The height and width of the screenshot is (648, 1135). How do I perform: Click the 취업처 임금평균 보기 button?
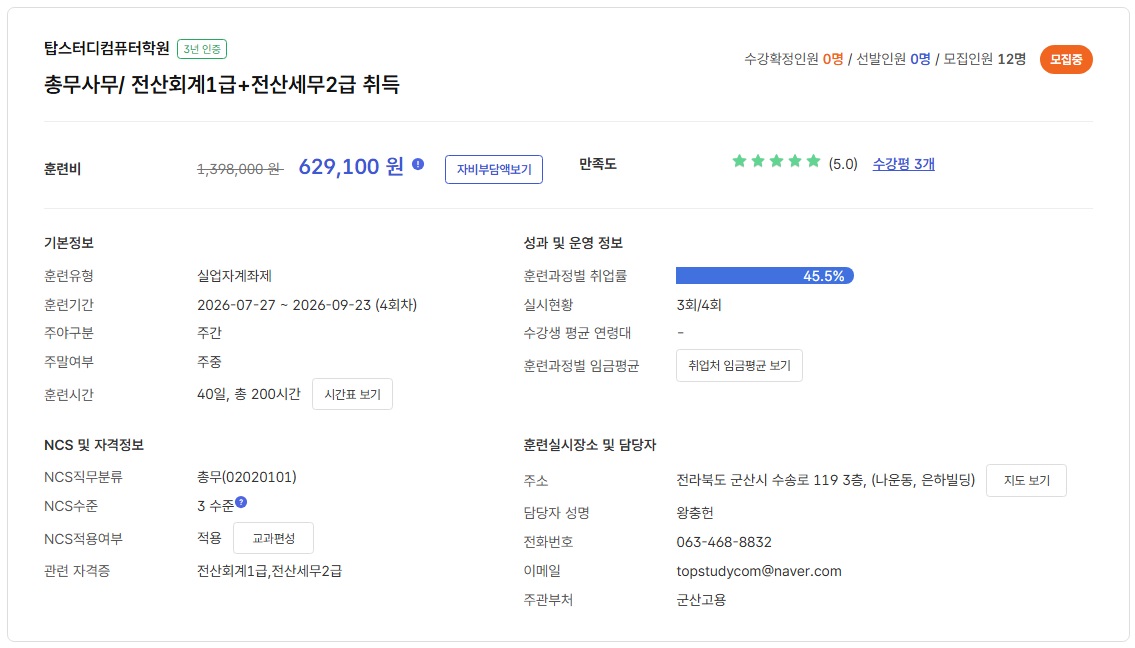coord(739,366)
